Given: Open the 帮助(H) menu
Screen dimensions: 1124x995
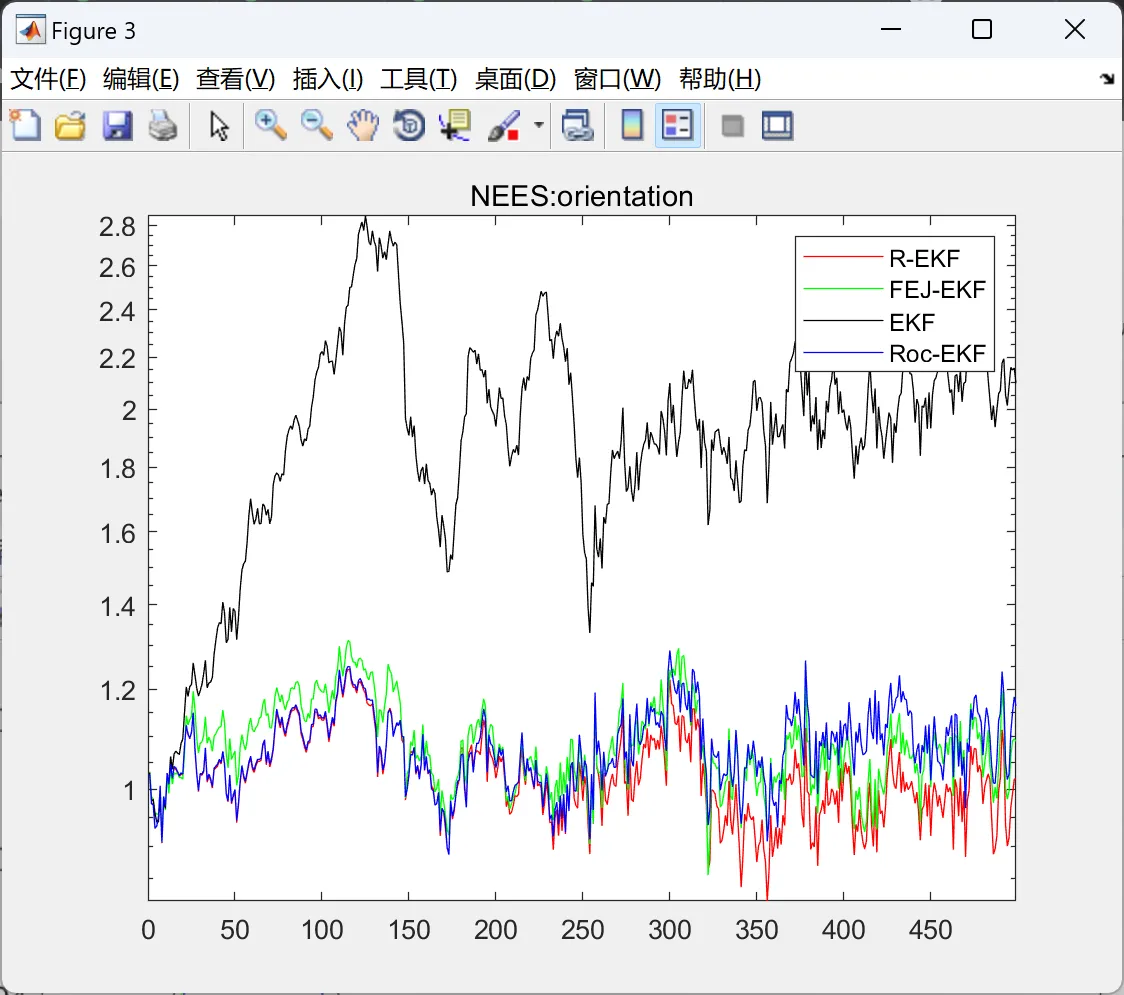Looking at the screenshot, I should pos(720,79).
